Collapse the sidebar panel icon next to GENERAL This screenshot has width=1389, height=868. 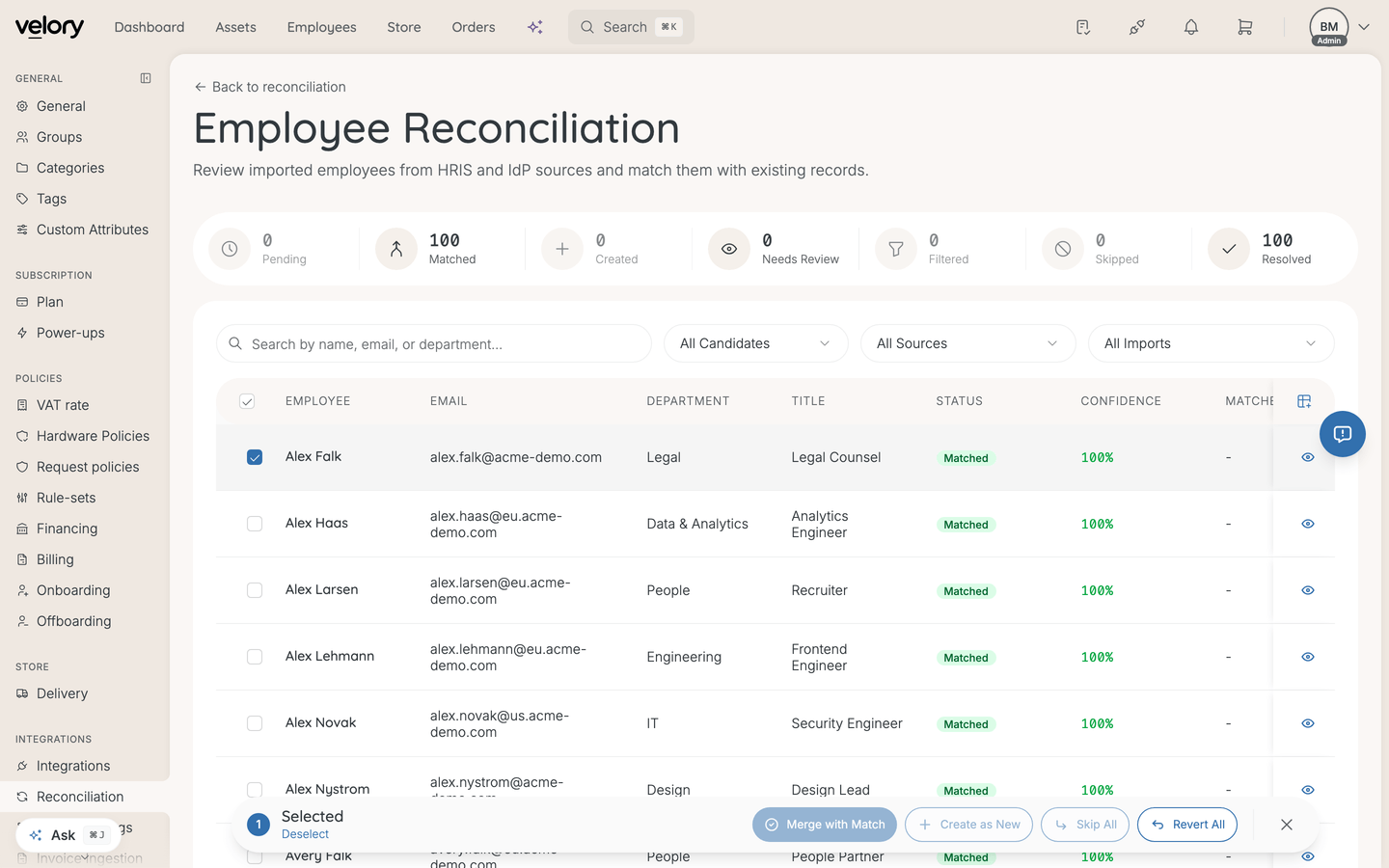point(146,78)
